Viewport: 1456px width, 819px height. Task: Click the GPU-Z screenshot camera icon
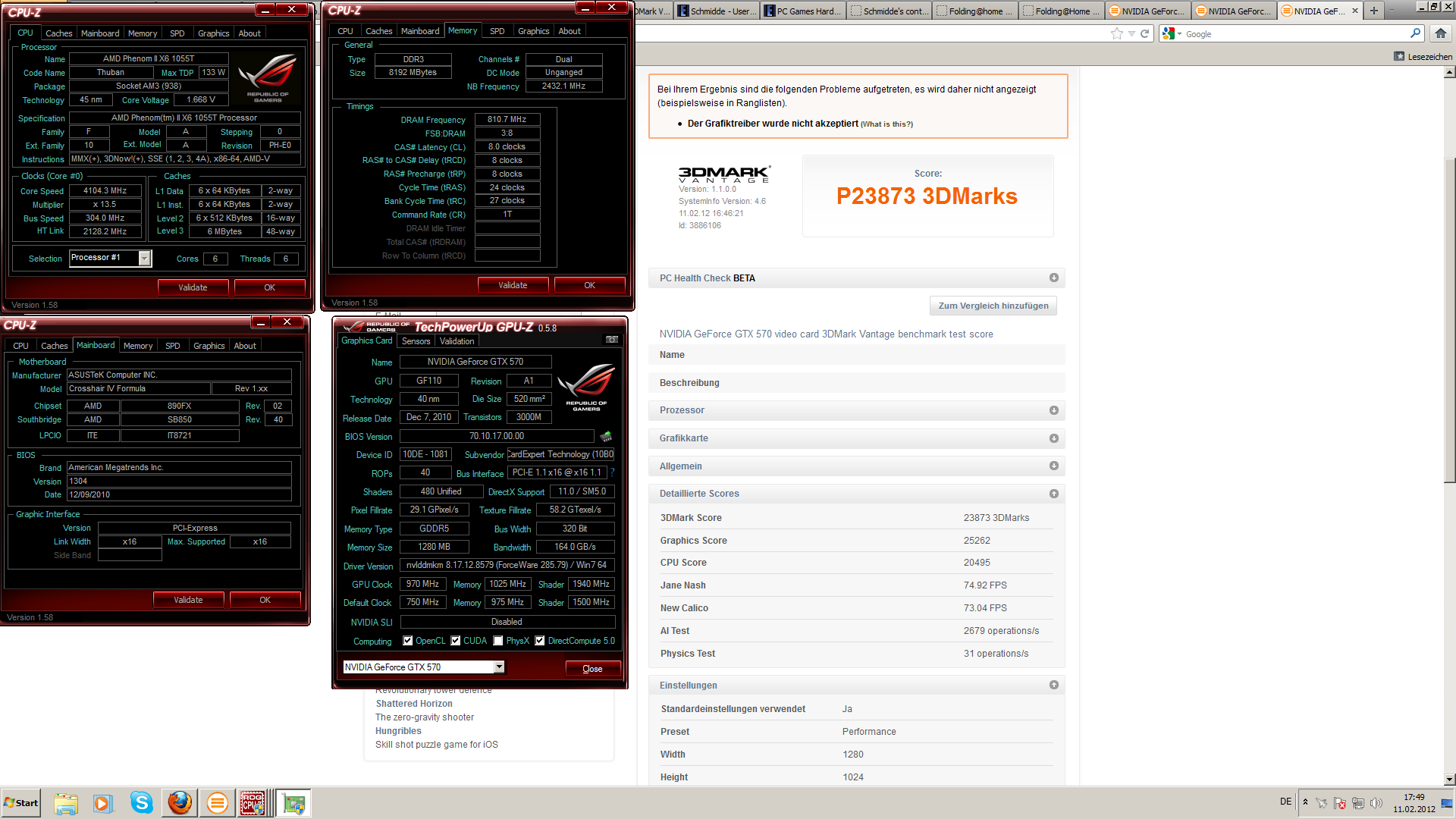click(611, 340)
